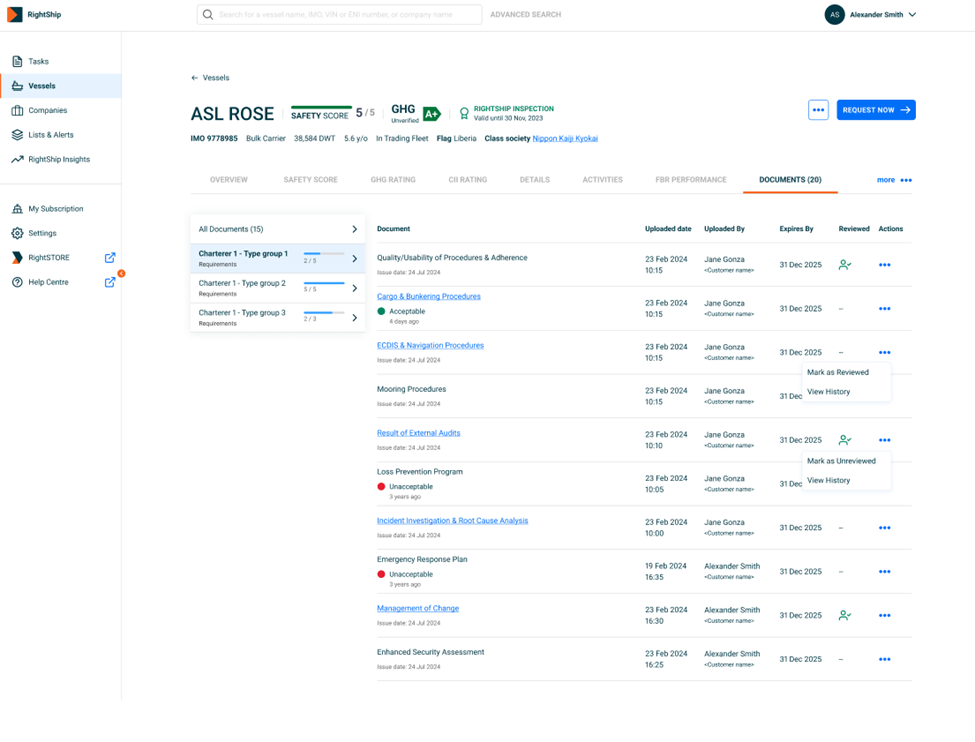Open RightShip Insights chart icon
The image size is (975, 742).
pos(17,159)
